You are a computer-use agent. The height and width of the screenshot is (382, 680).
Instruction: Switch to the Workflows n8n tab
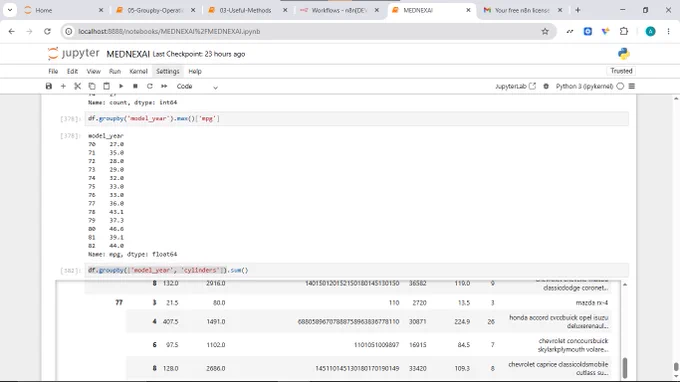tap(339, 10)
